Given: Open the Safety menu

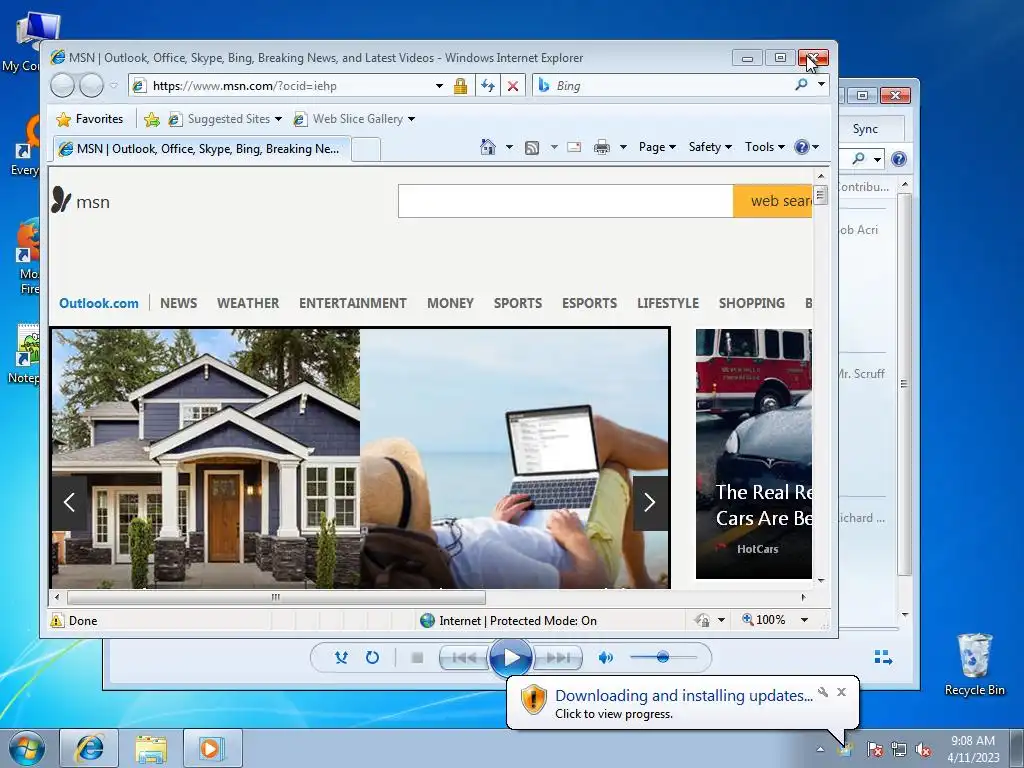Looking at the screenshot, I should pos(710,147).
